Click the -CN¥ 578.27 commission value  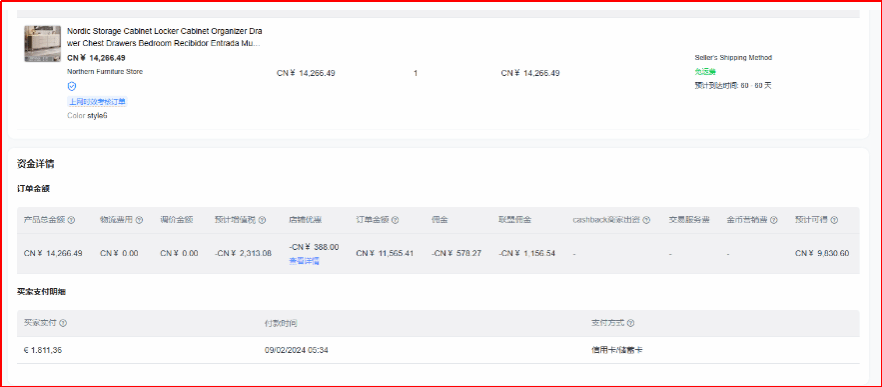point(456,254)
